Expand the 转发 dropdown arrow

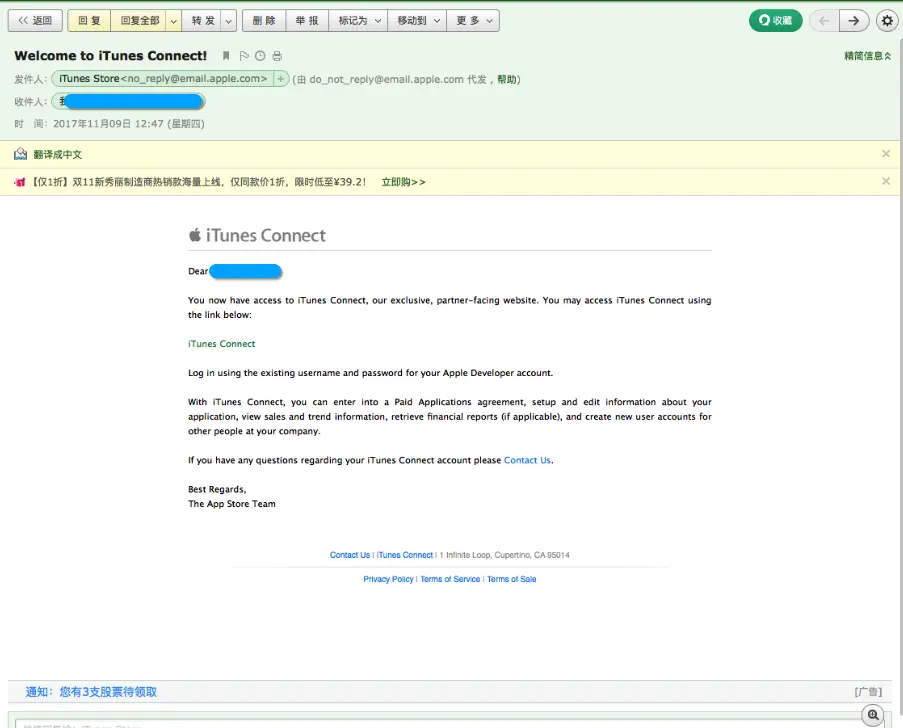pos(229,21)
